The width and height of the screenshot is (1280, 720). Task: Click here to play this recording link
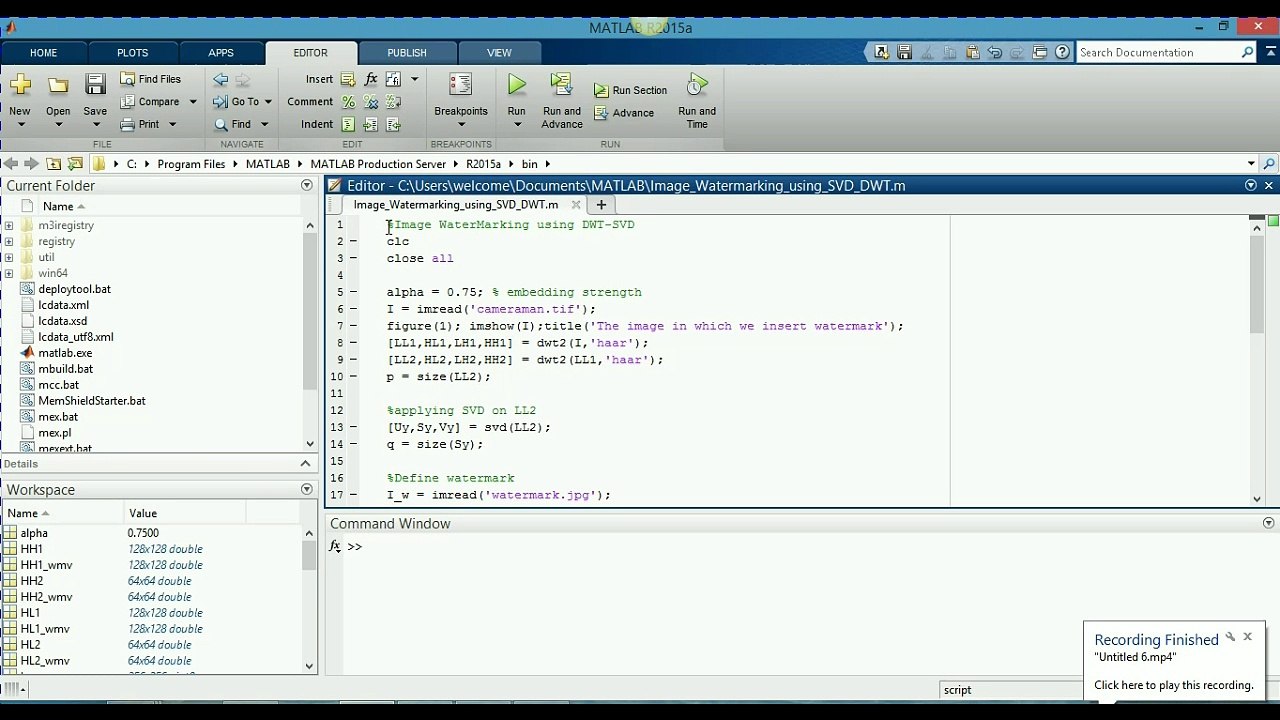click(1173, 685)
